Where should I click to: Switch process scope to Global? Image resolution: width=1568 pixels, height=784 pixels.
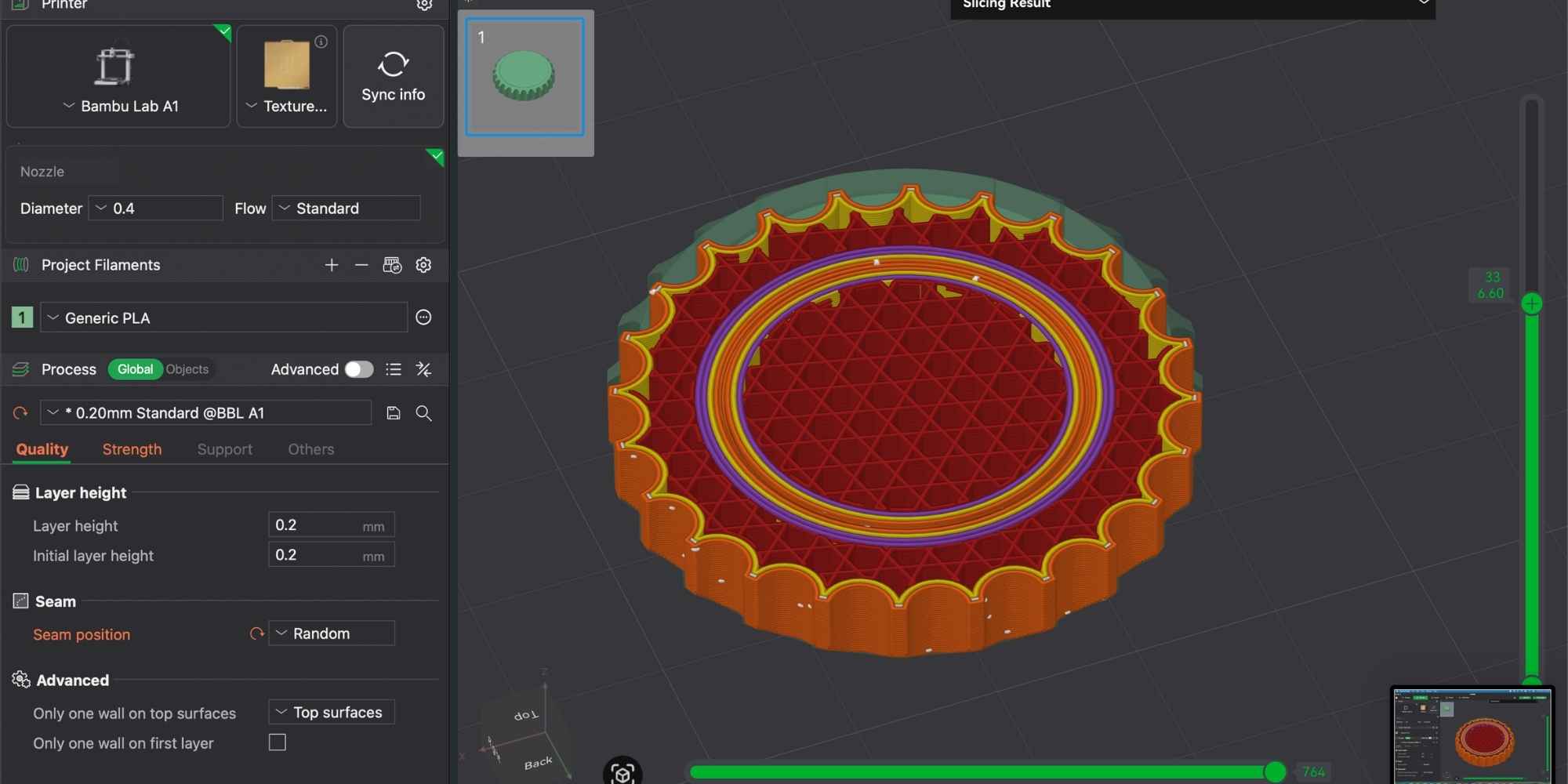tap(135, 369)
